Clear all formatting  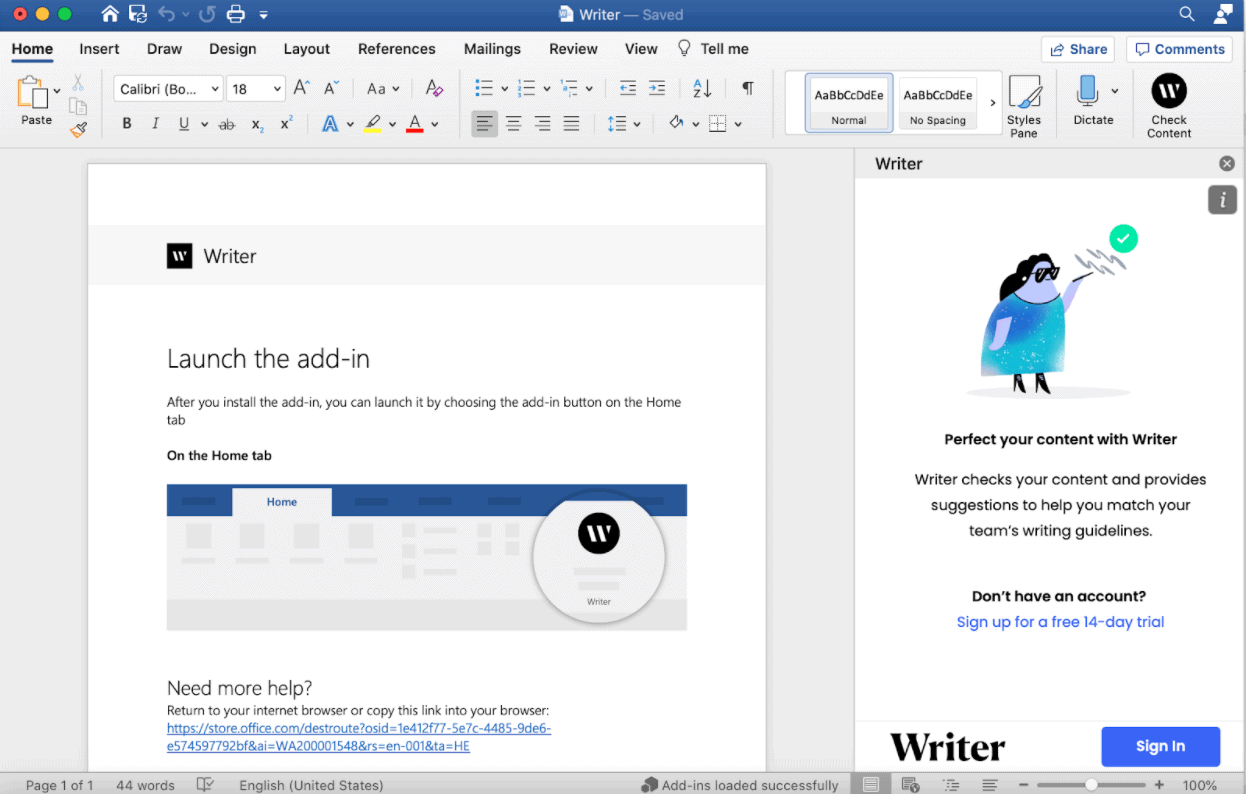pos(434,88)
